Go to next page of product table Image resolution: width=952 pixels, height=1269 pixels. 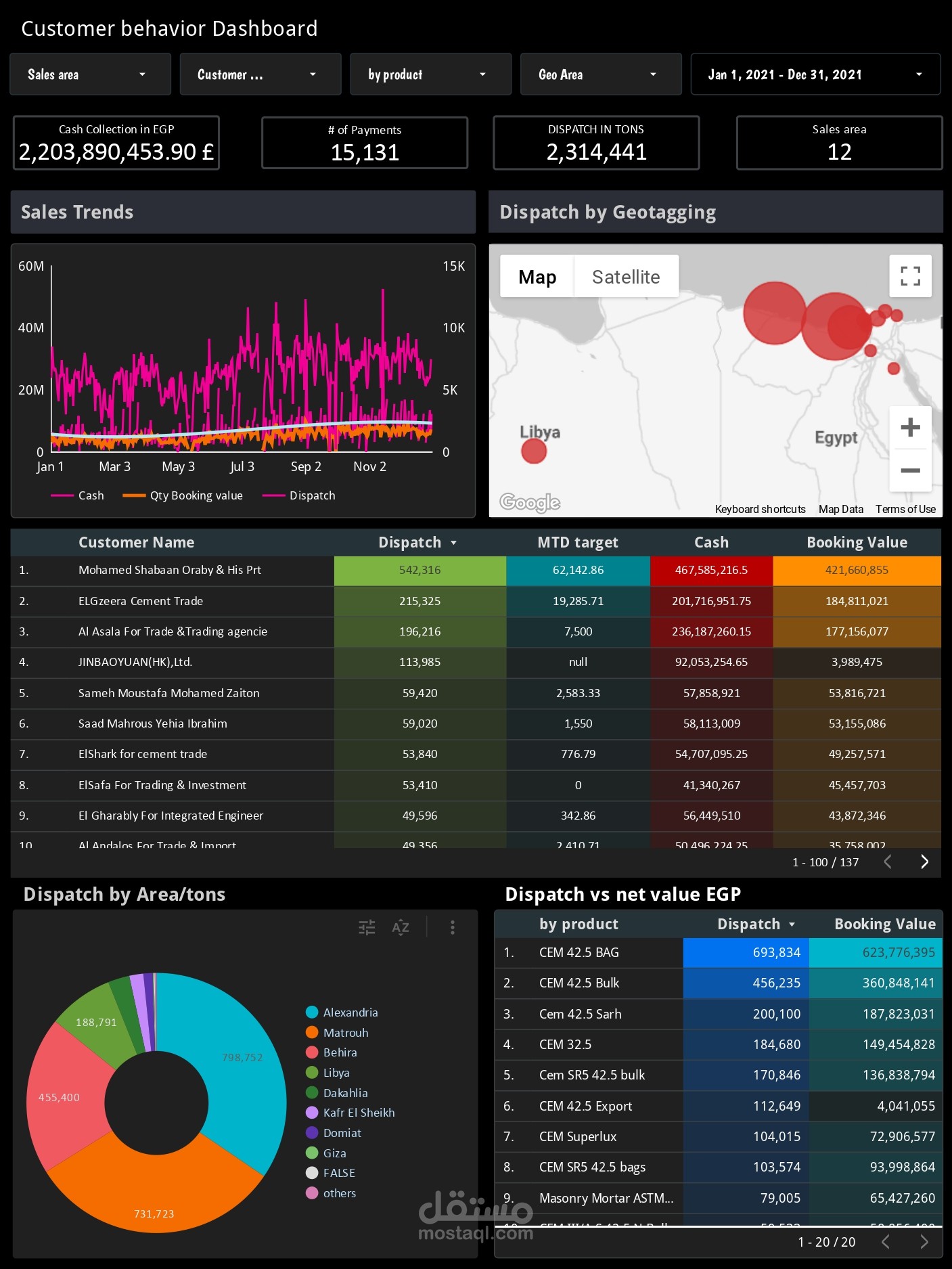coord(924,1242)
